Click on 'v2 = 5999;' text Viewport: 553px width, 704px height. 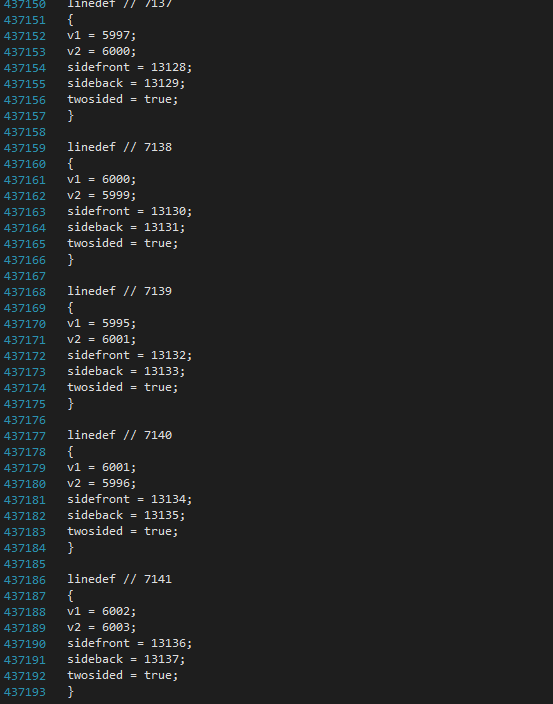(102, 195)
